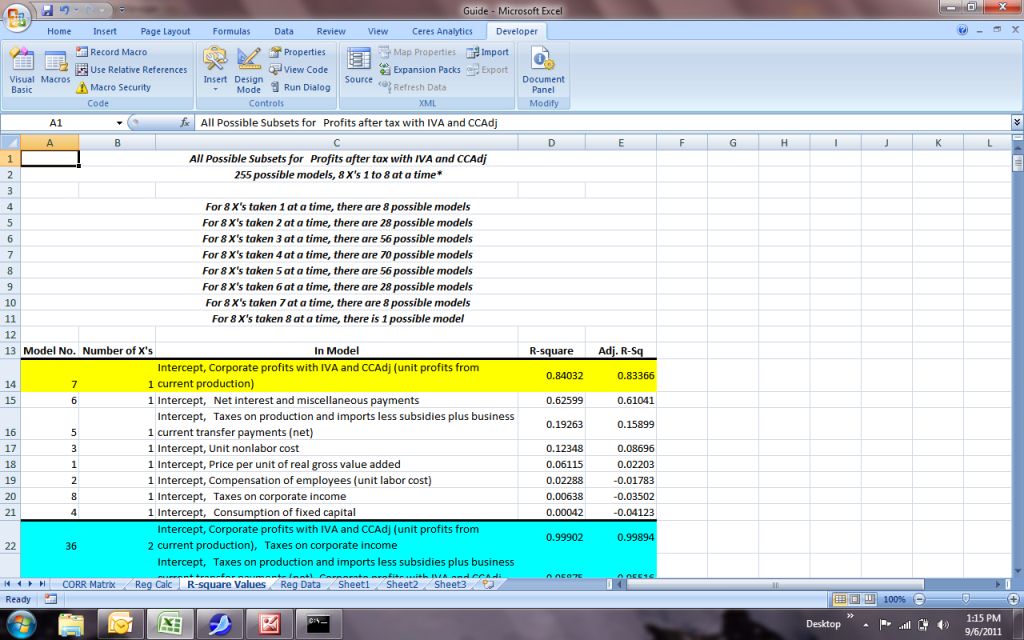1024x640 pixels.
Task: Switch to the Home tab
Action: point(59,31)
